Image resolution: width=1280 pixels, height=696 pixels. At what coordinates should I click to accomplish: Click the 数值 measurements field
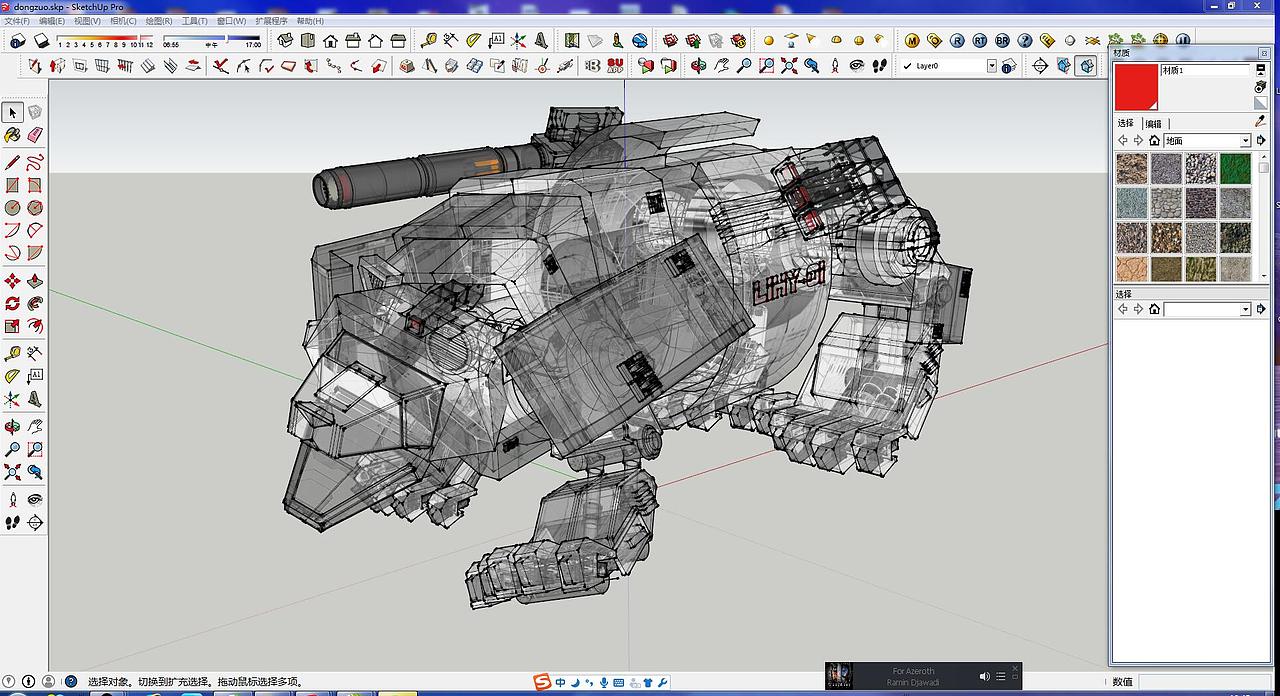pyautogui.click(x=1206, y=682)
